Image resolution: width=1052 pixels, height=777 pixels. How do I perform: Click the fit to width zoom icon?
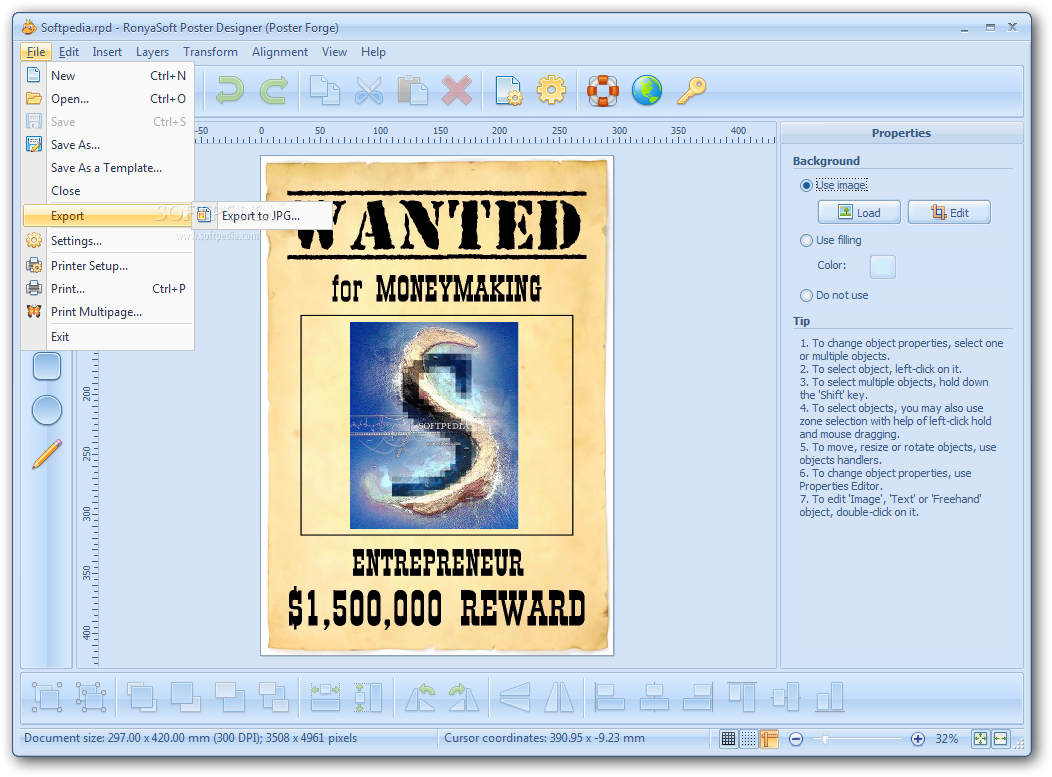click(1000, 739)
